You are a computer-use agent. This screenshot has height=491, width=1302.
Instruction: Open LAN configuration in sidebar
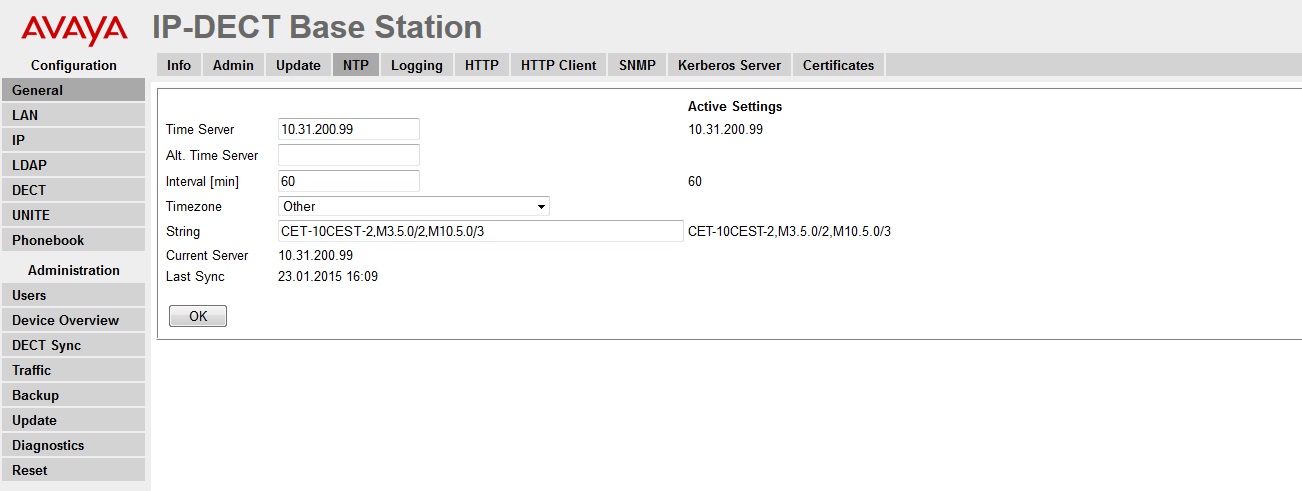[x=73, y=115]
